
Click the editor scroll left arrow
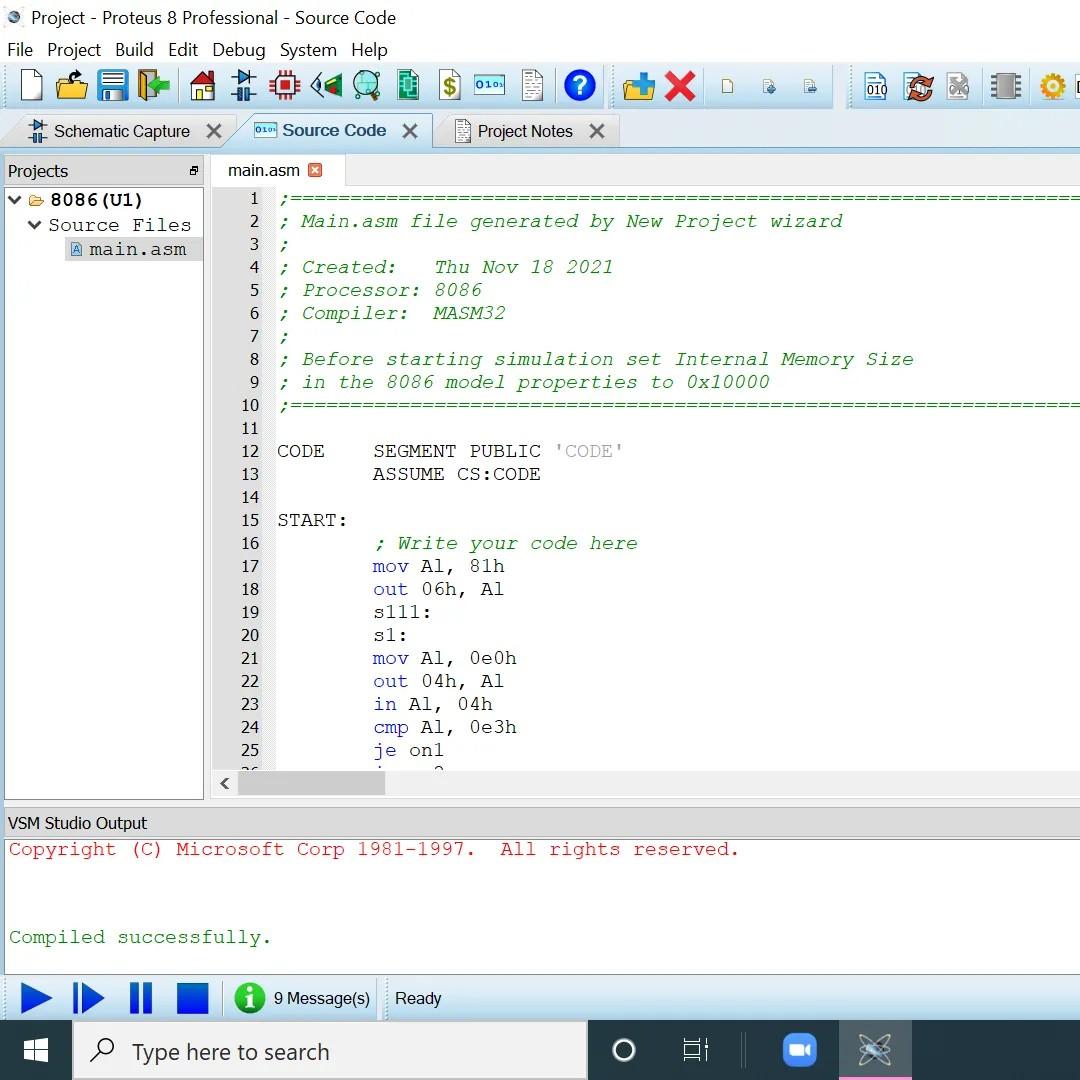[225, 783]
